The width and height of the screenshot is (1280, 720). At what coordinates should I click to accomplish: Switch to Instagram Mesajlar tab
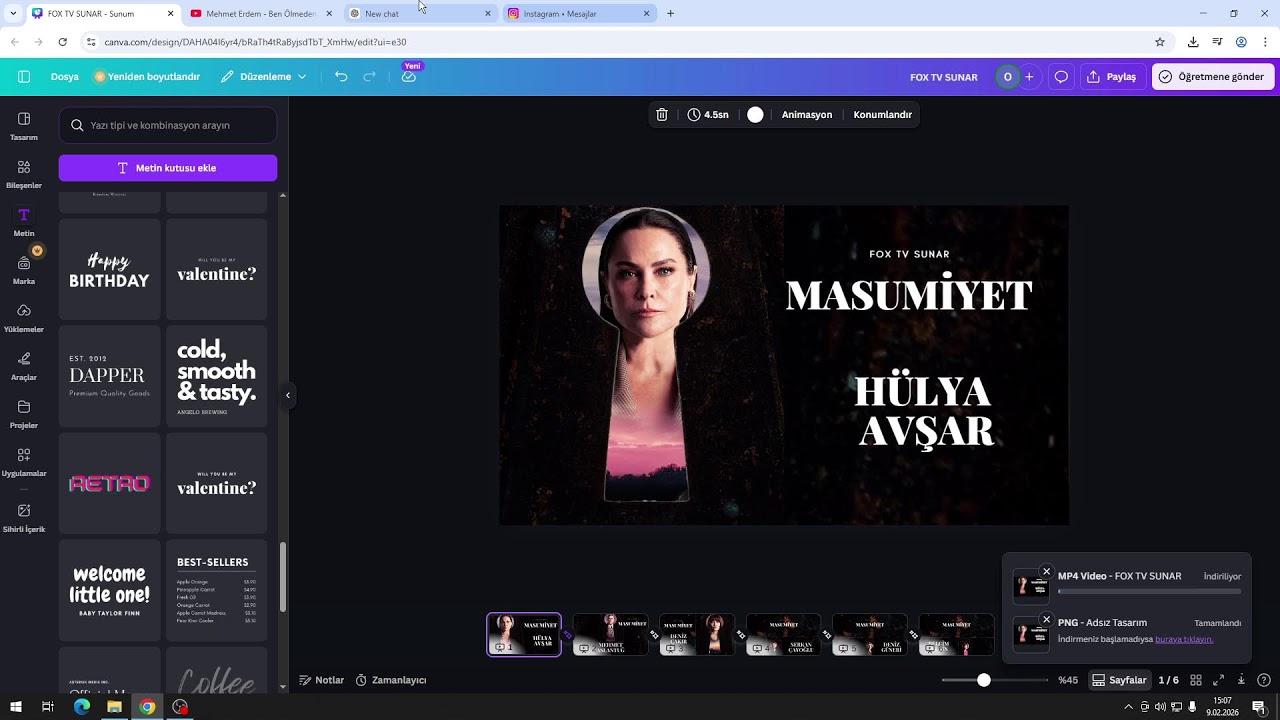578,13
